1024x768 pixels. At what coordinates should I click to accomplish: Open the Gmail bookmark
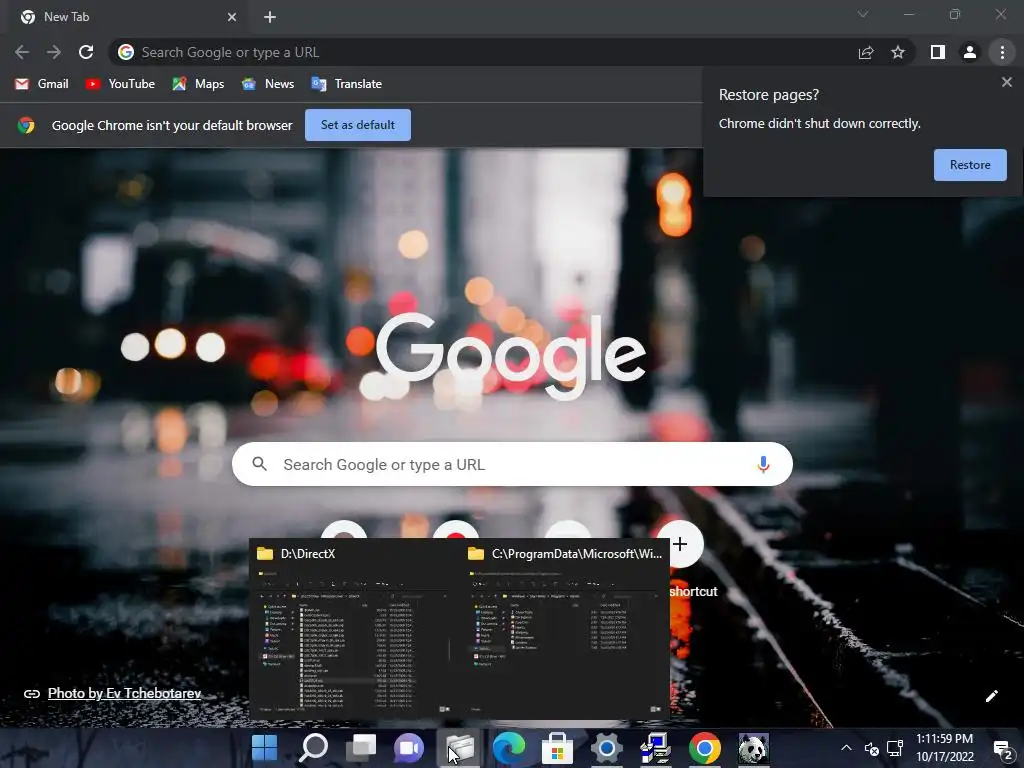(x=42, y=84)
